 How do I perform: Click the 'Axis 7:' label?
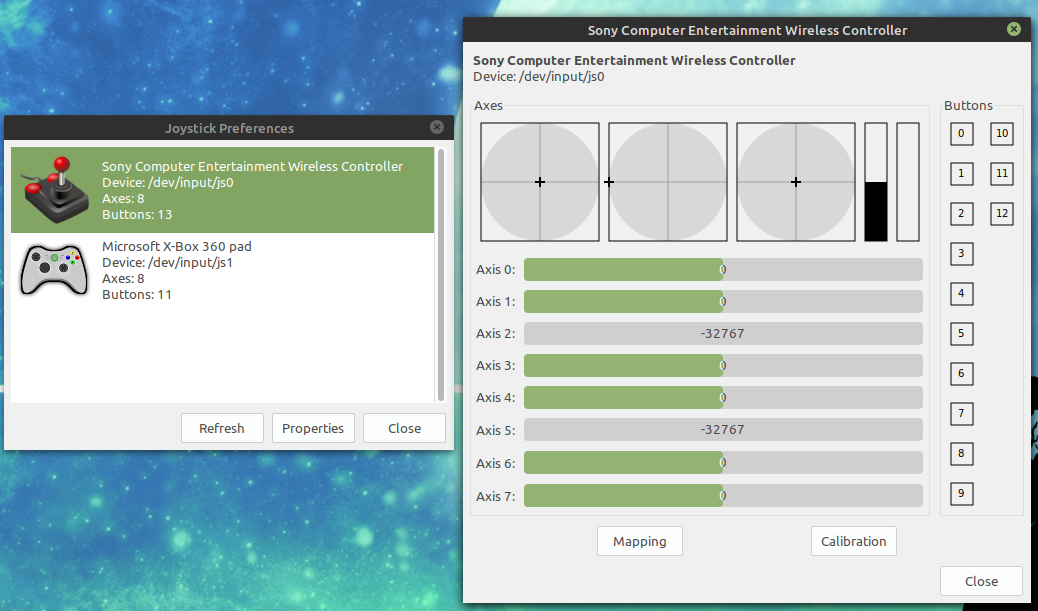495,496
